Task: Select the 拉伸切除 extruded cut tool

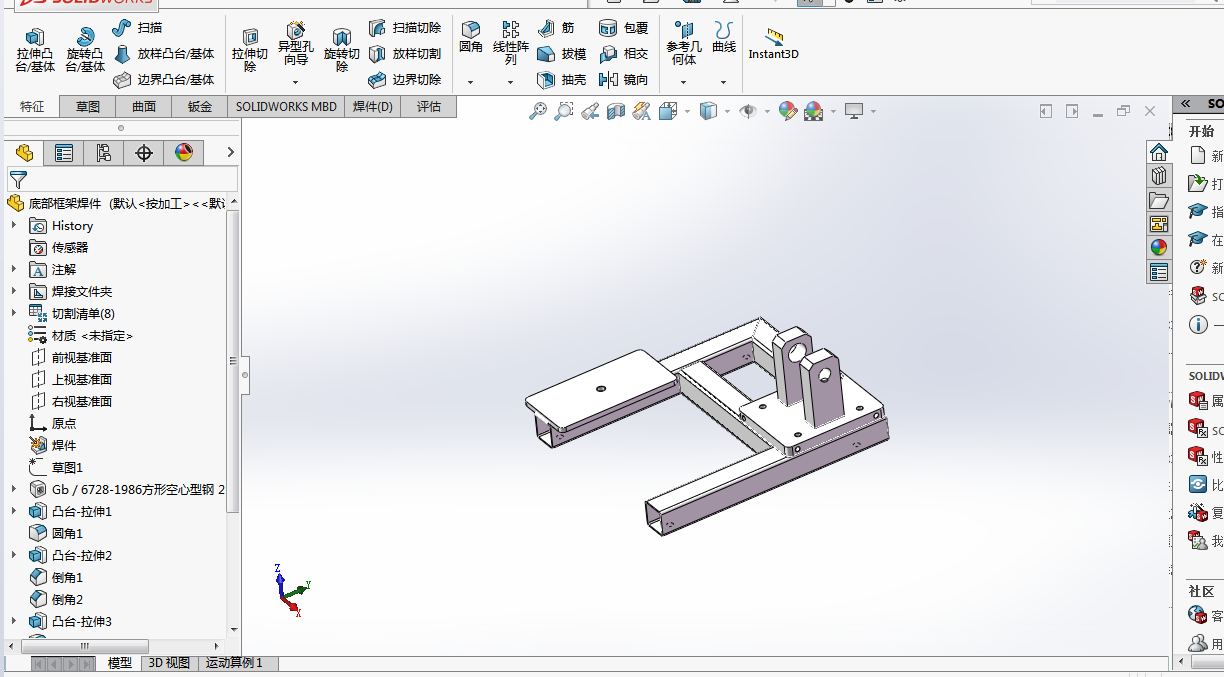Action: (250, 50)
